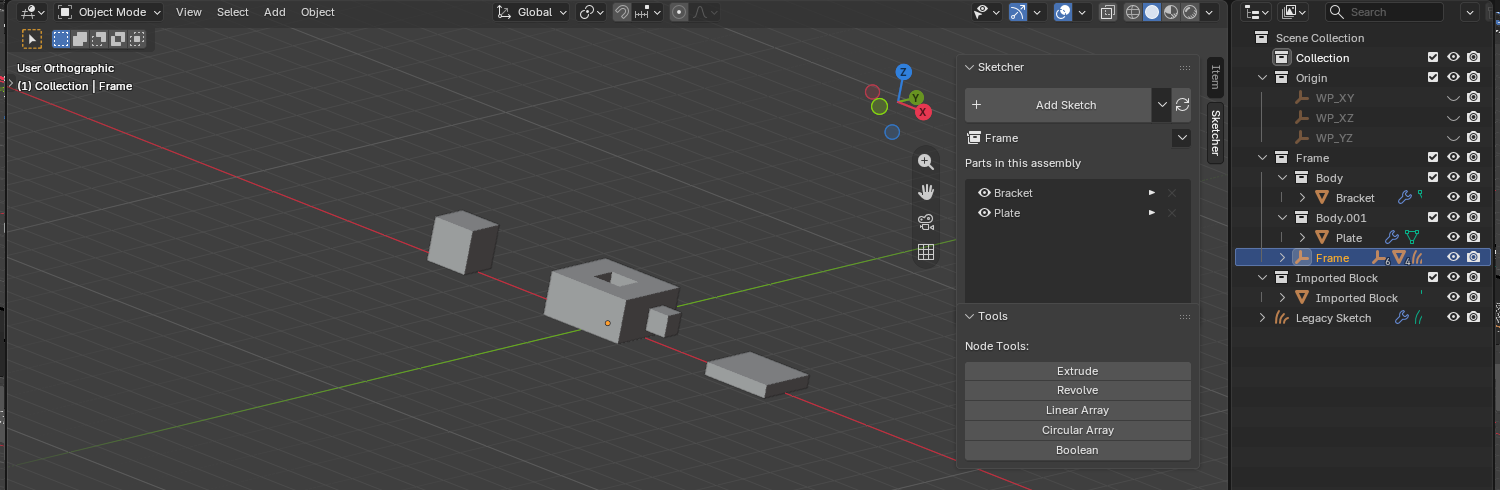Choose the Extend Selection mode icon
The height and width of the screenshot is (490, 1500).
click(80, 39)
